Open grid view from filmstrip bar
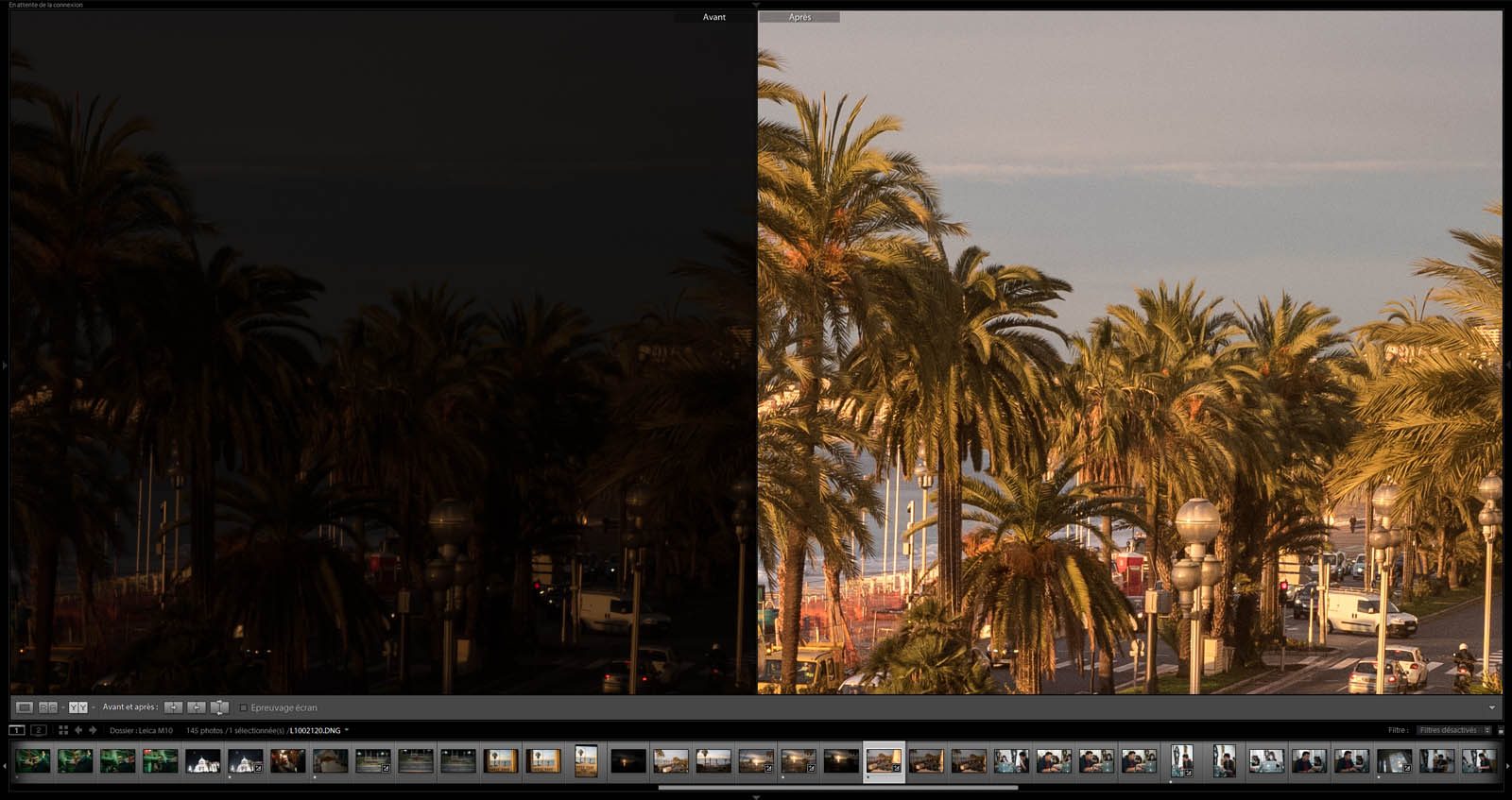Screen dimensions: 1512x800 coord(63,730)
